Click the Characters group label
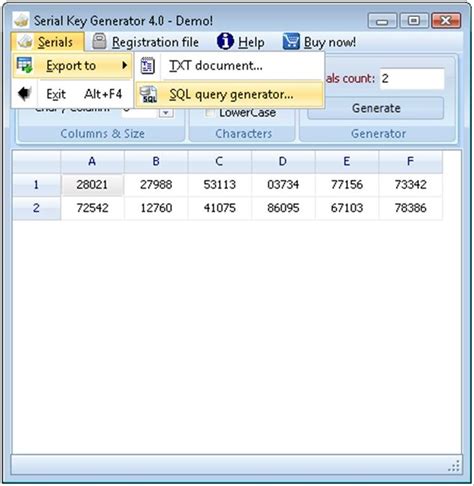474x486 pixels. 244,134
